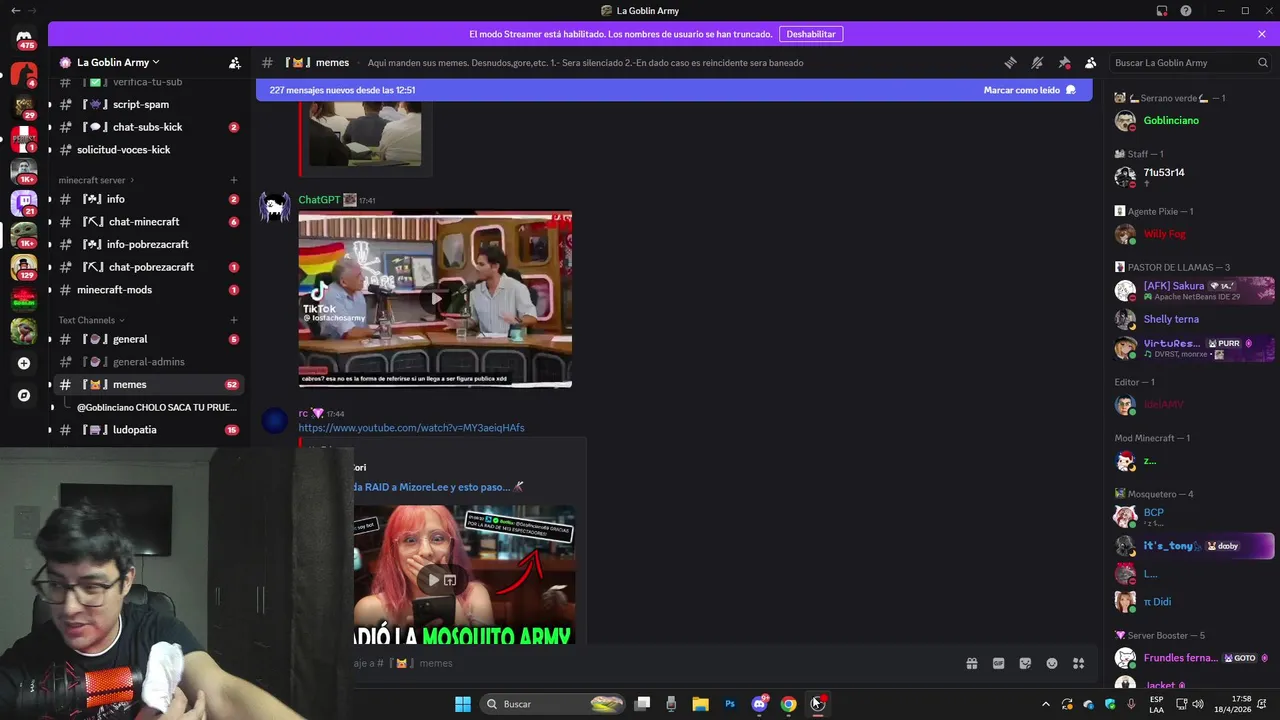Open the send gift icon
Viewport: 1280px width, 720px height.
pyautogui.click(x=971, y=663)
